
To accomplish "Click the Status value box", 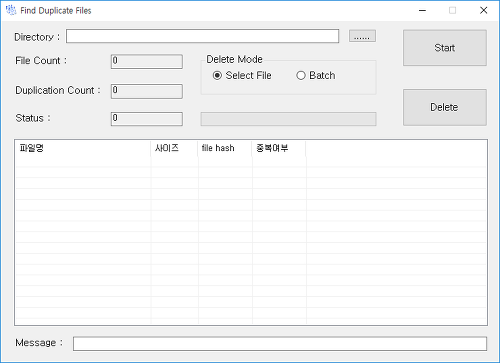I will [x=147, y=119].
